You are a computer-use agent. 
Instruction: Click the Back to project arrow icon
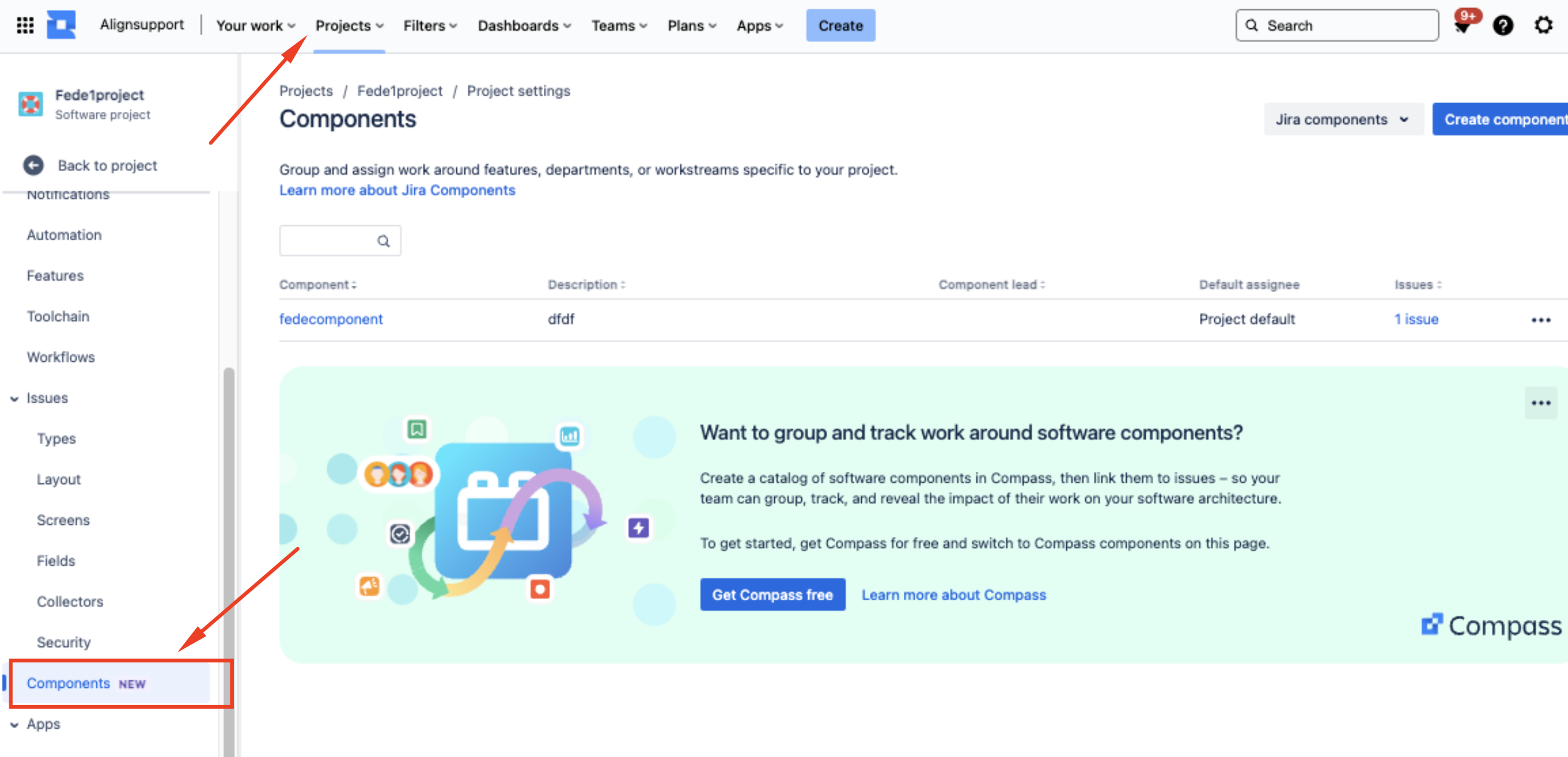33,165
